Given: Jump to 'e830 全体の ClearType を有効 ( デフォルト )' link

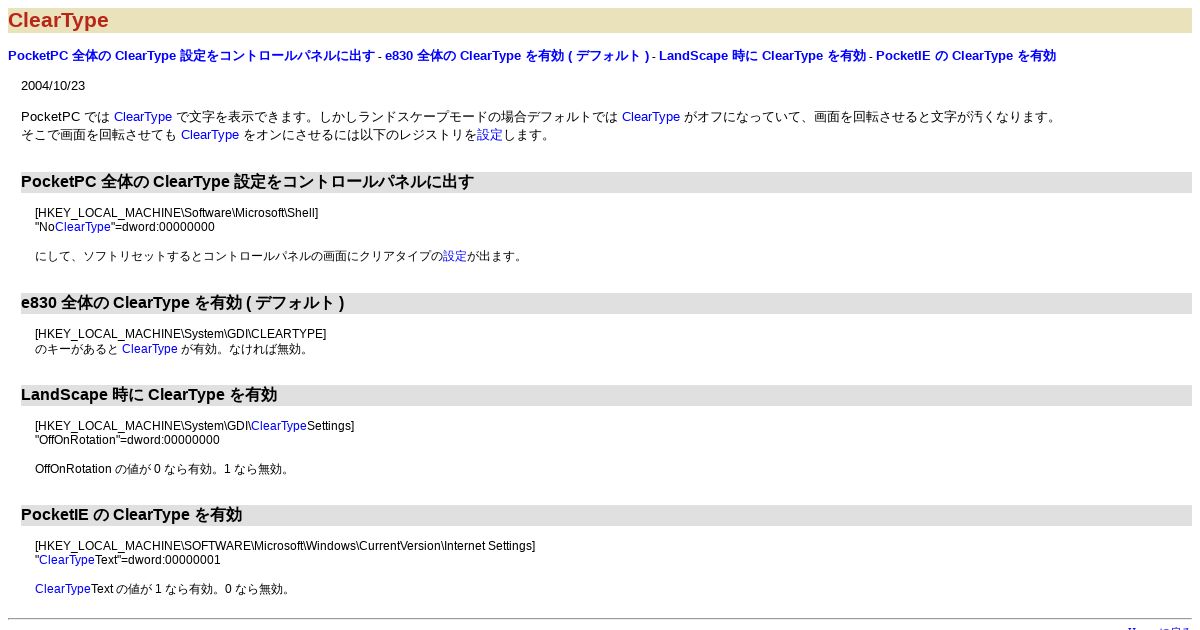Looking at the screenshot, I should point(517,56).
